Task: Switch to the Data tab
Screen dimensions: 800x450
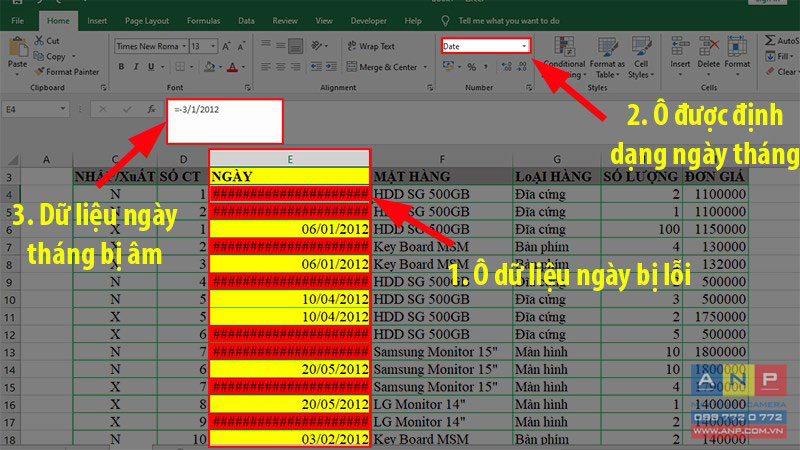Action: click(x=246, y=21)
